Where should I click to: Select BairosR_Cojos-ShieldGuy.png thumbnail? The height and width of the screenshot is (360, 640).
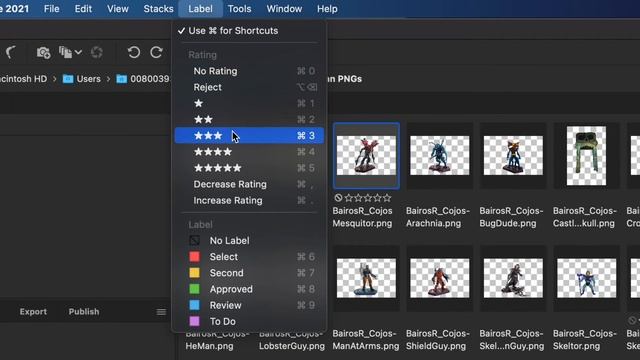[440, 278]
